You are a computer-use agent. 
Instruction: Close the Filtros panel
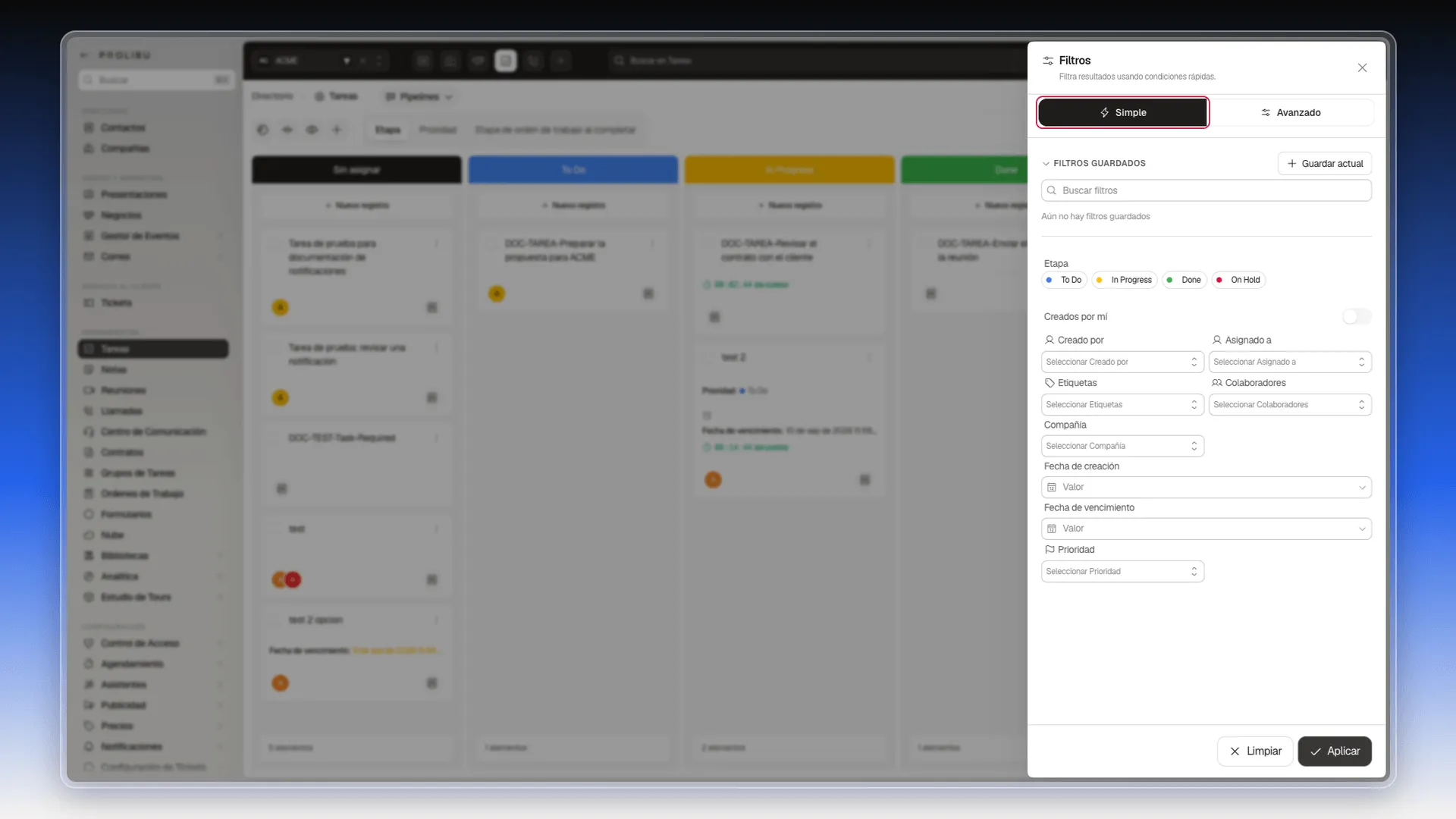coord(1362,67)
